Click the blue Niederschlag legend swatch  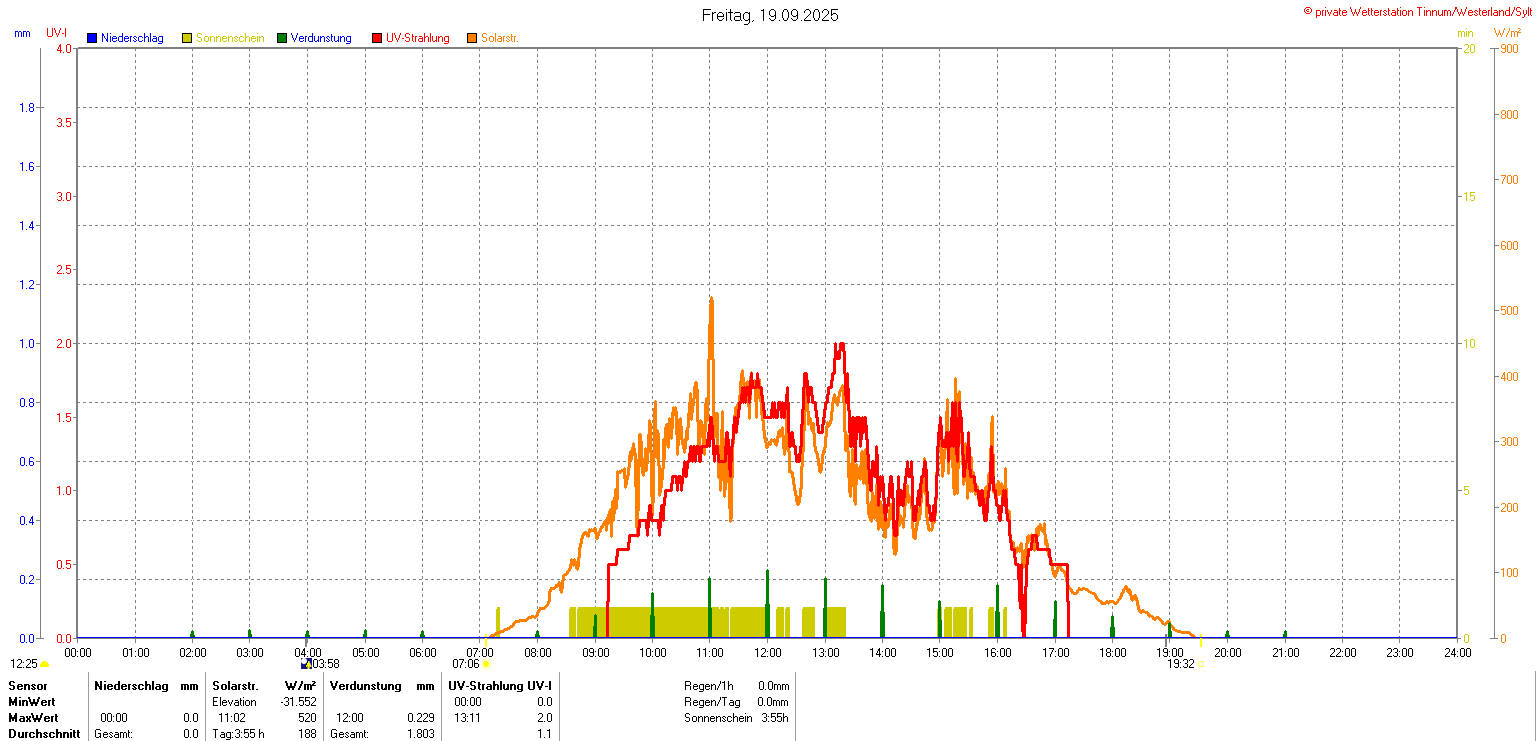coord(92,38)
